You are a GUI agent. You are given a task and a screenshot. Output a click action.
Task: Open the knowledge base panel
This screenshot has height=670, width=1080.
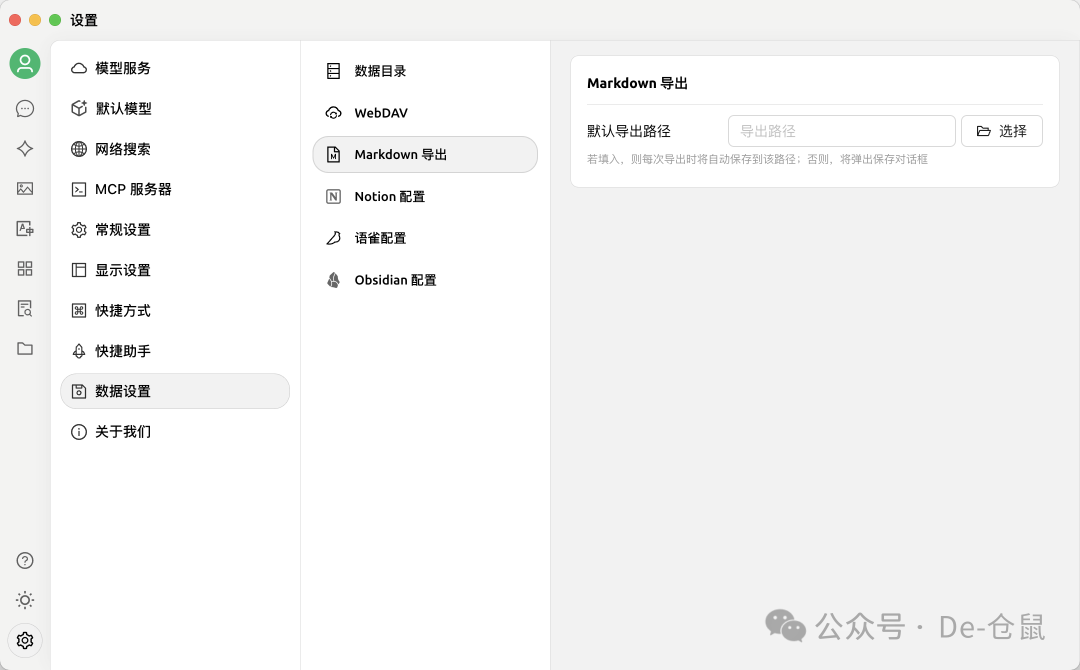coord(24,308)
